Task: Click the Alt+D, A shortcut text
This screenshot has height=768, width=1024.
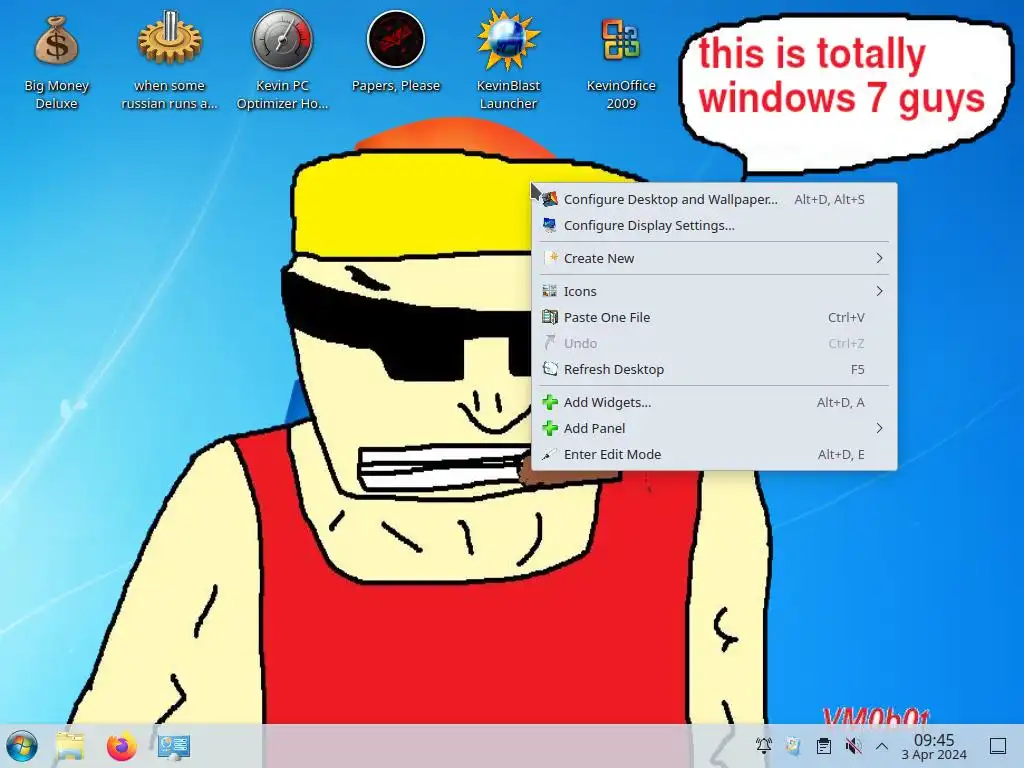Action: pos(840,402)
